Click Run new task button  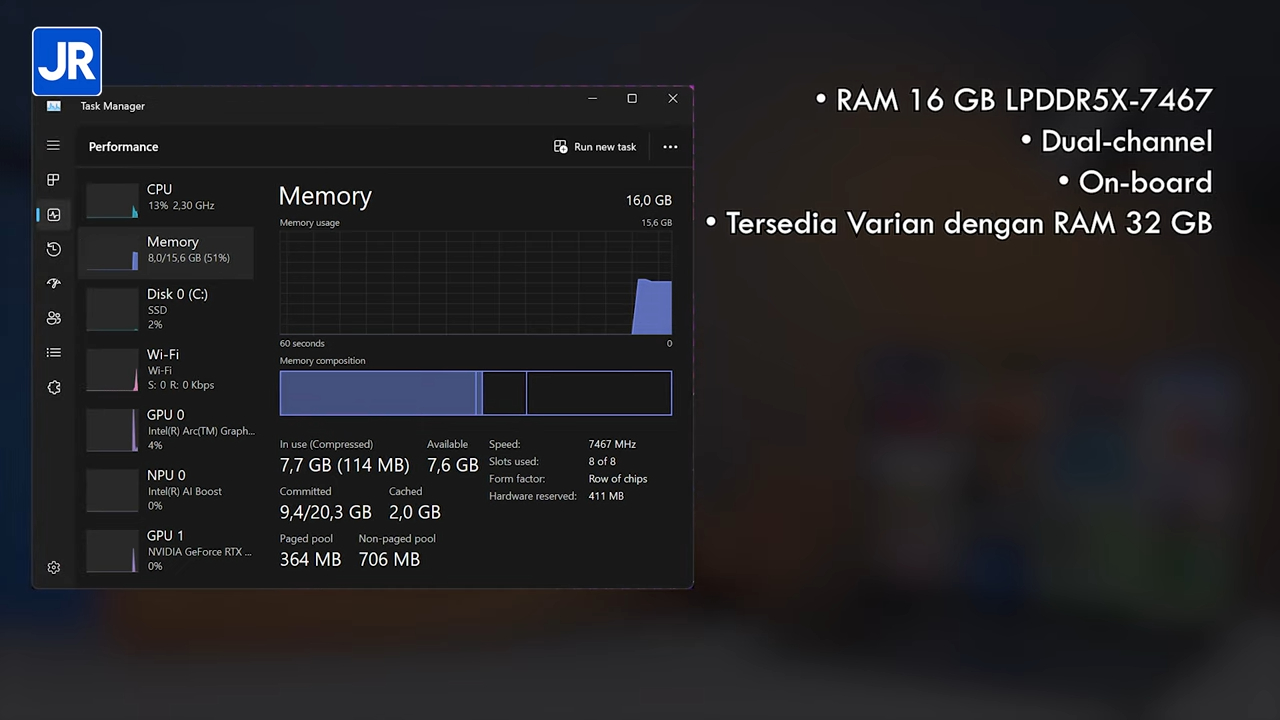point(595,146)
